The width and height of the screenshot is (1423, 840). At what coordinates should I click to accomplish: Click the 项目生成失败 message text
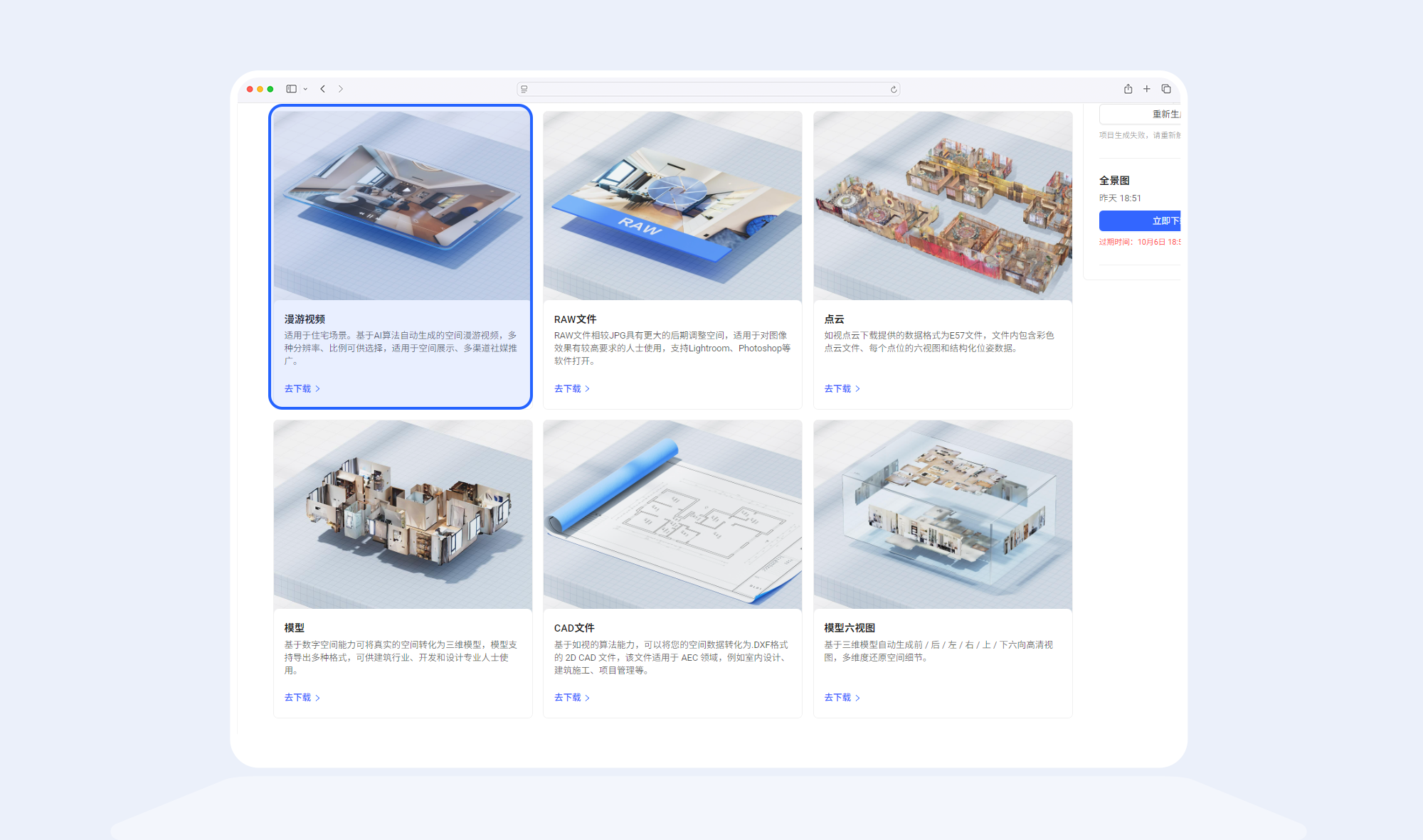pos(1140,135)
